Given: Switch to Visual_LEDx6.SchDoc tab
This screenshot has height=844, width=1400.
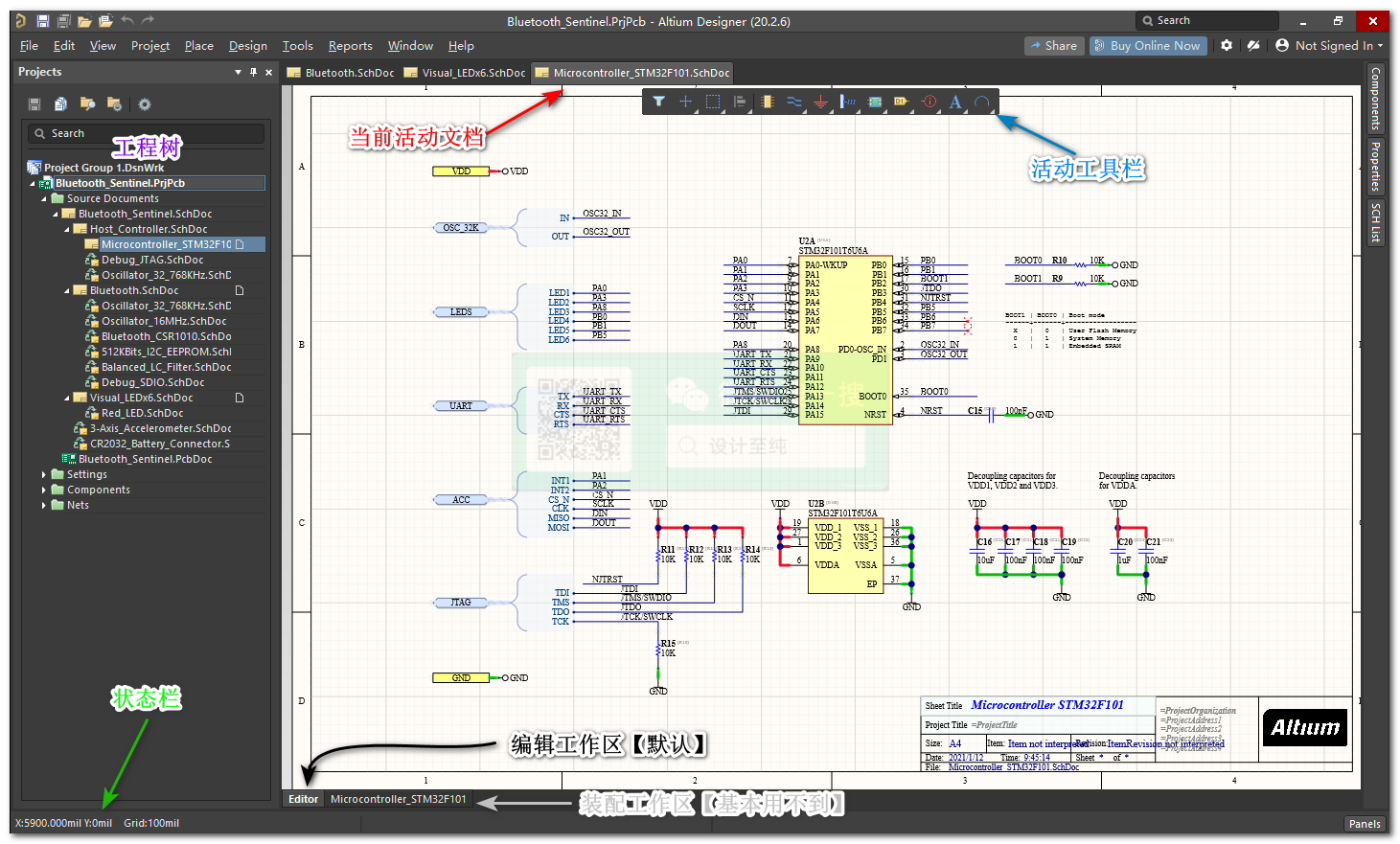Looking at the screenshot, I should (465, 73).
